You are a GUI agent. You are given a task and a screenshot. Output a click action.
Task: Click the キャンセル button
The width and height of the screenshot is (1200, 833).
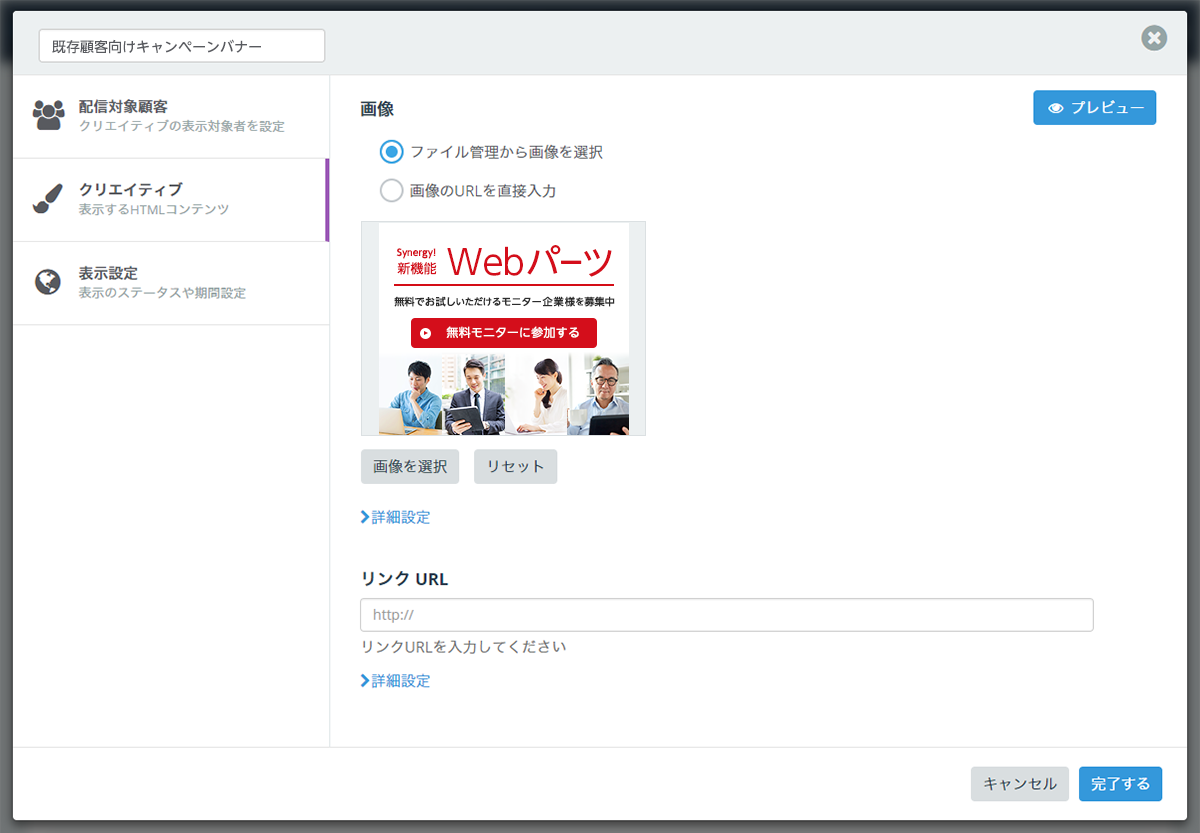coord(1020,784)
